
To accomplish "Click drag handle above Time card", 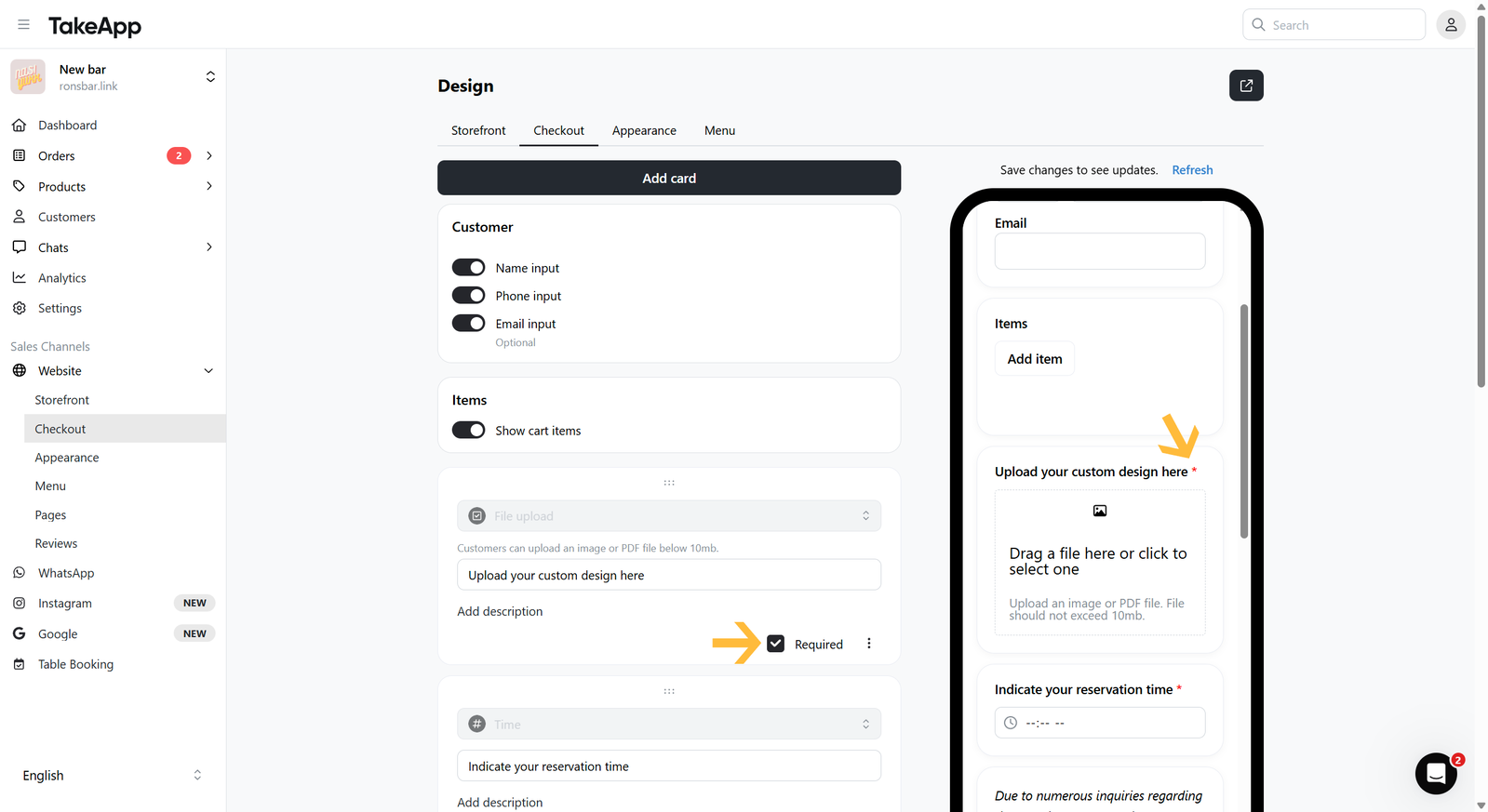I will tap(669, 691).
